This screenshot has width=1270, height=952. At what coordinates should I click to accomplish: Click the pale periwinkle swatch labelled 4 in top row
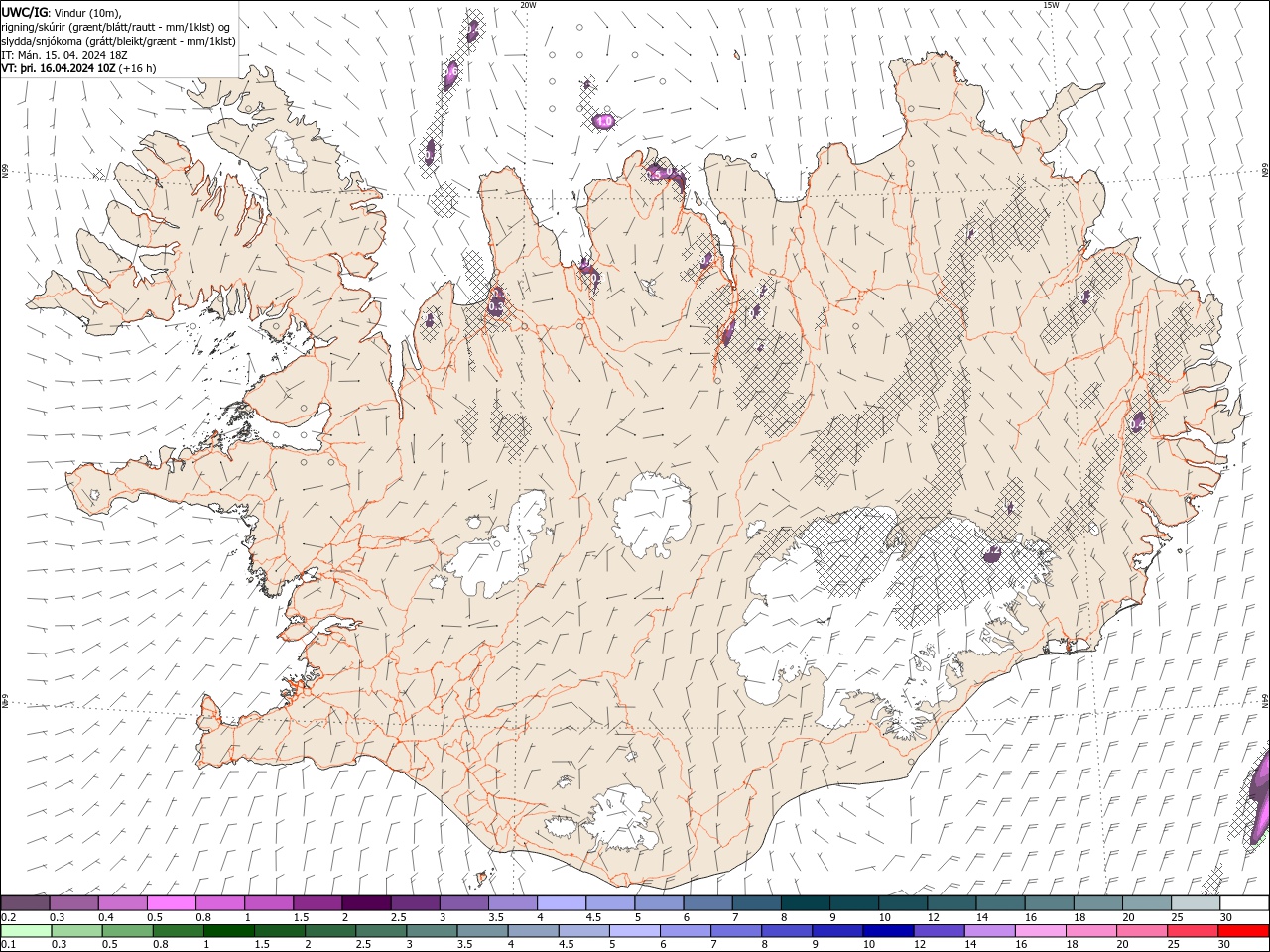click(x=562, y=903)
